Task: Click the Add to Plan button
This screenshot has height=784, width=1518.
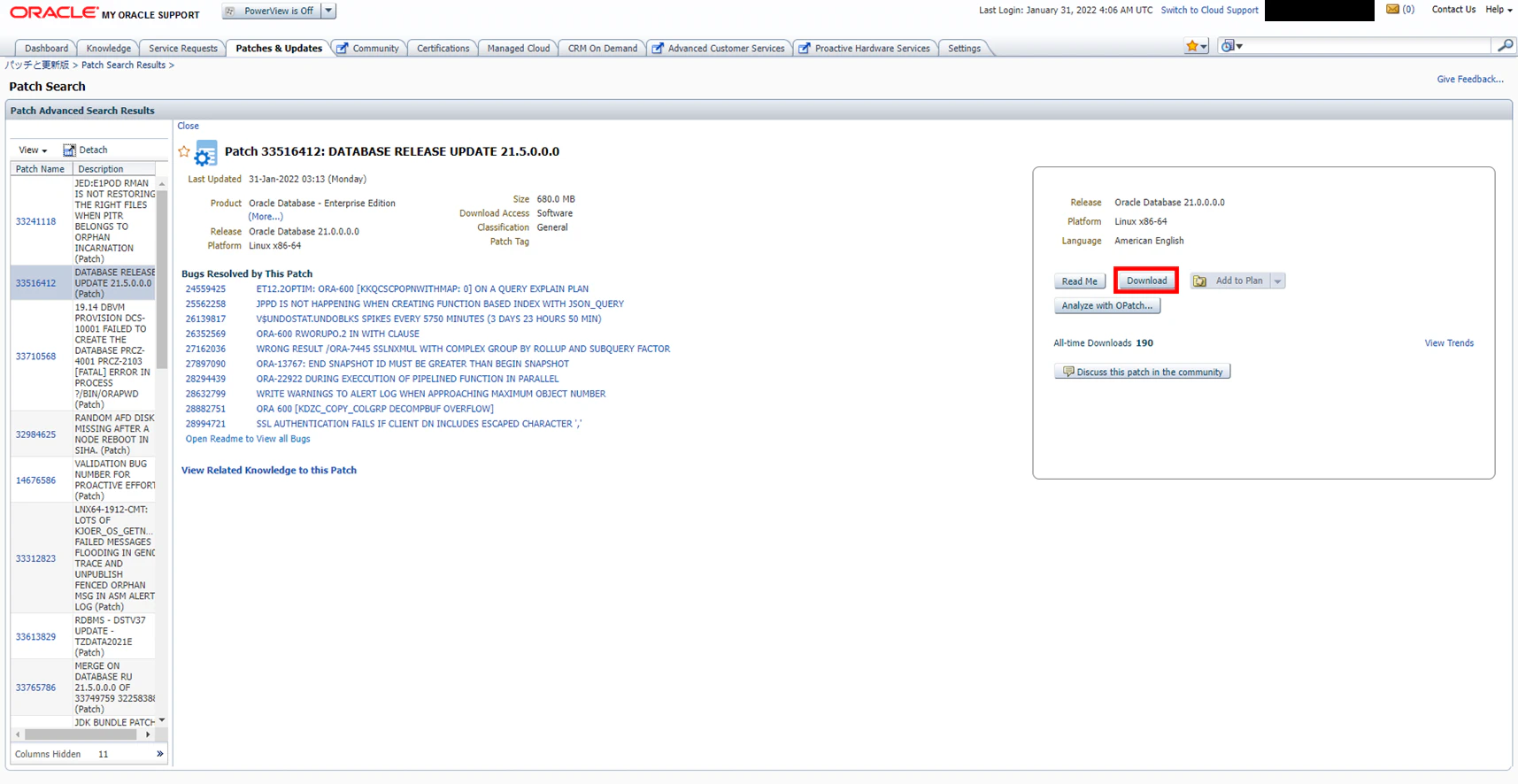Action: click(1229, 281)
